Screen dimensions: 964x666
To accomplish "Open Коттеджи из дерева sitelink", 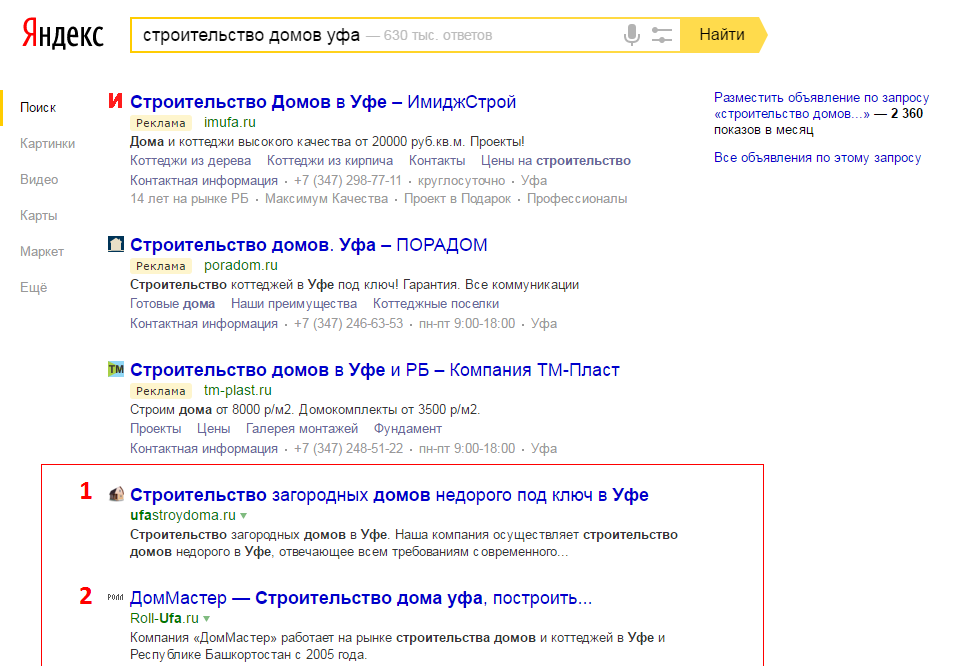I will click(x=191, y=161).
